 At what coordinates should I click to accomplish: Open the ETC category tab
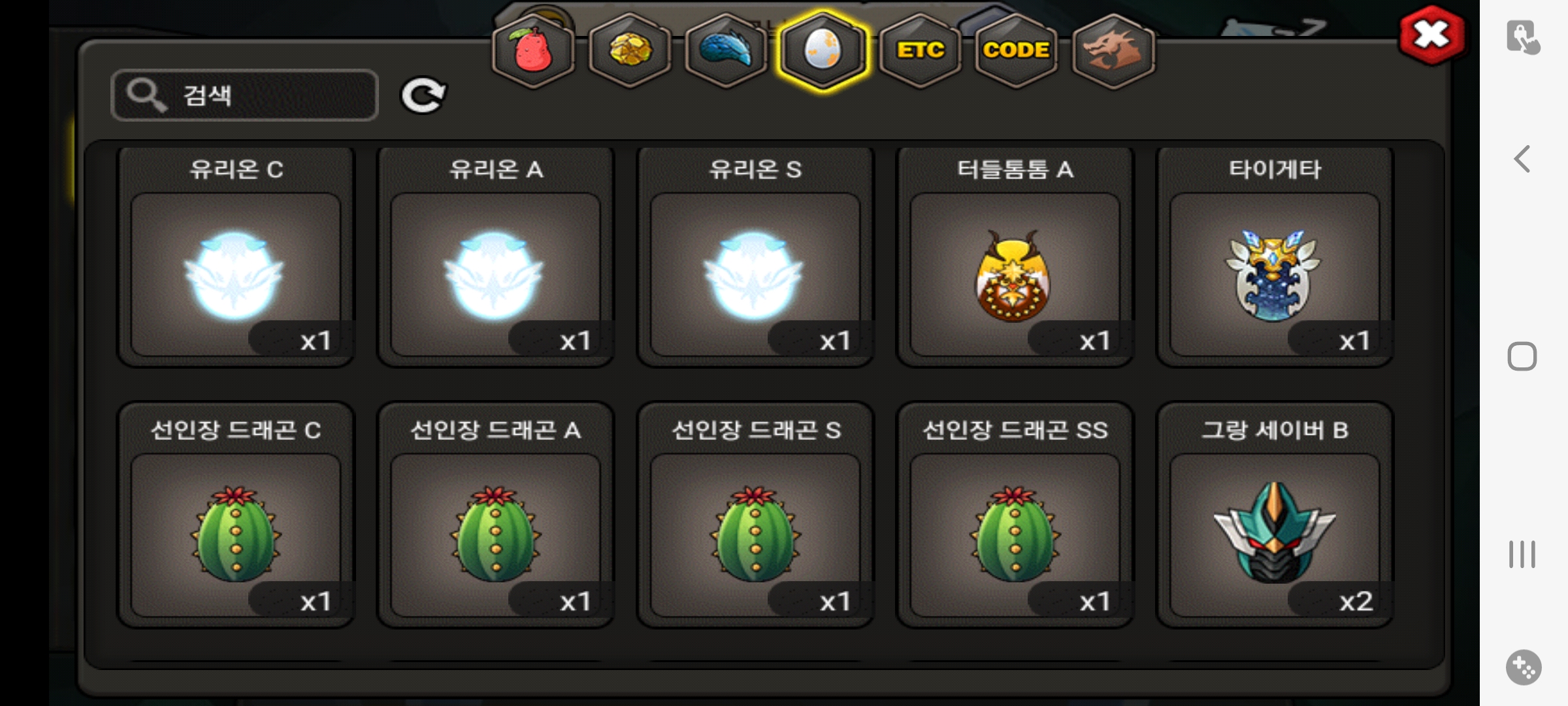tap(920, 51)
